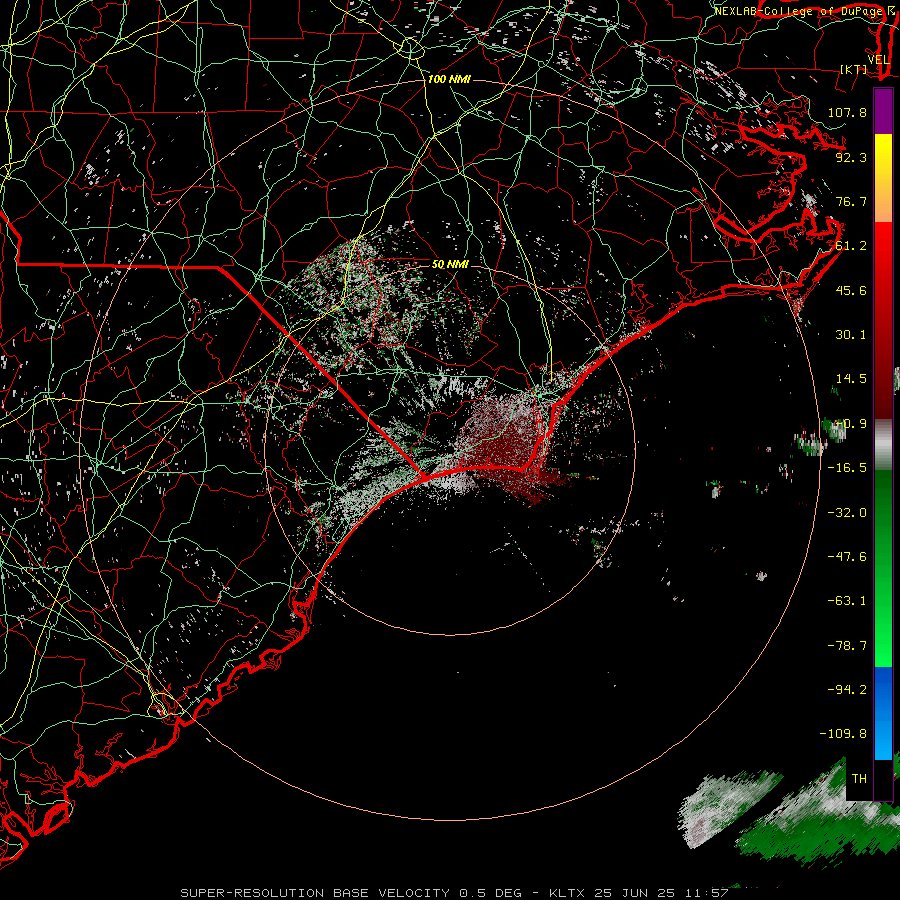Screen dimensions: 900x900
Task: Click the gray segment of the color bar
Action: (x=883, y=445)
